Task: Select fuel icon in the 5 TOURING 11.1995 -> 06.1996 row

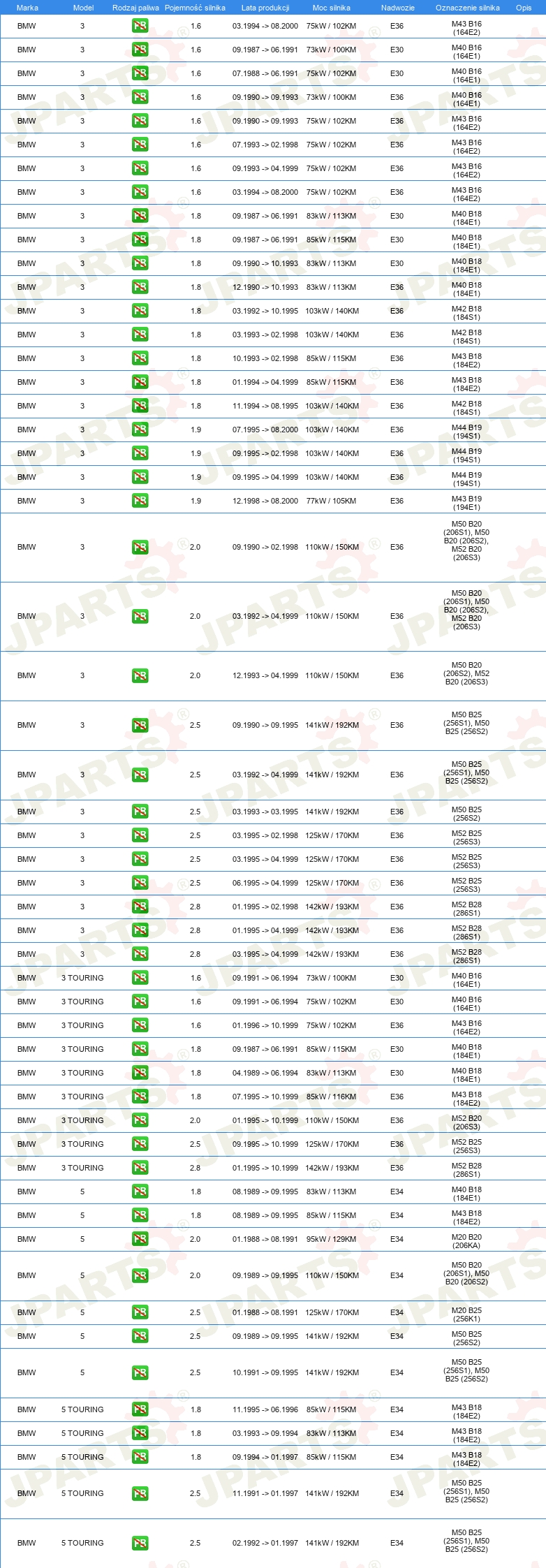Action: coord(140,1409)
